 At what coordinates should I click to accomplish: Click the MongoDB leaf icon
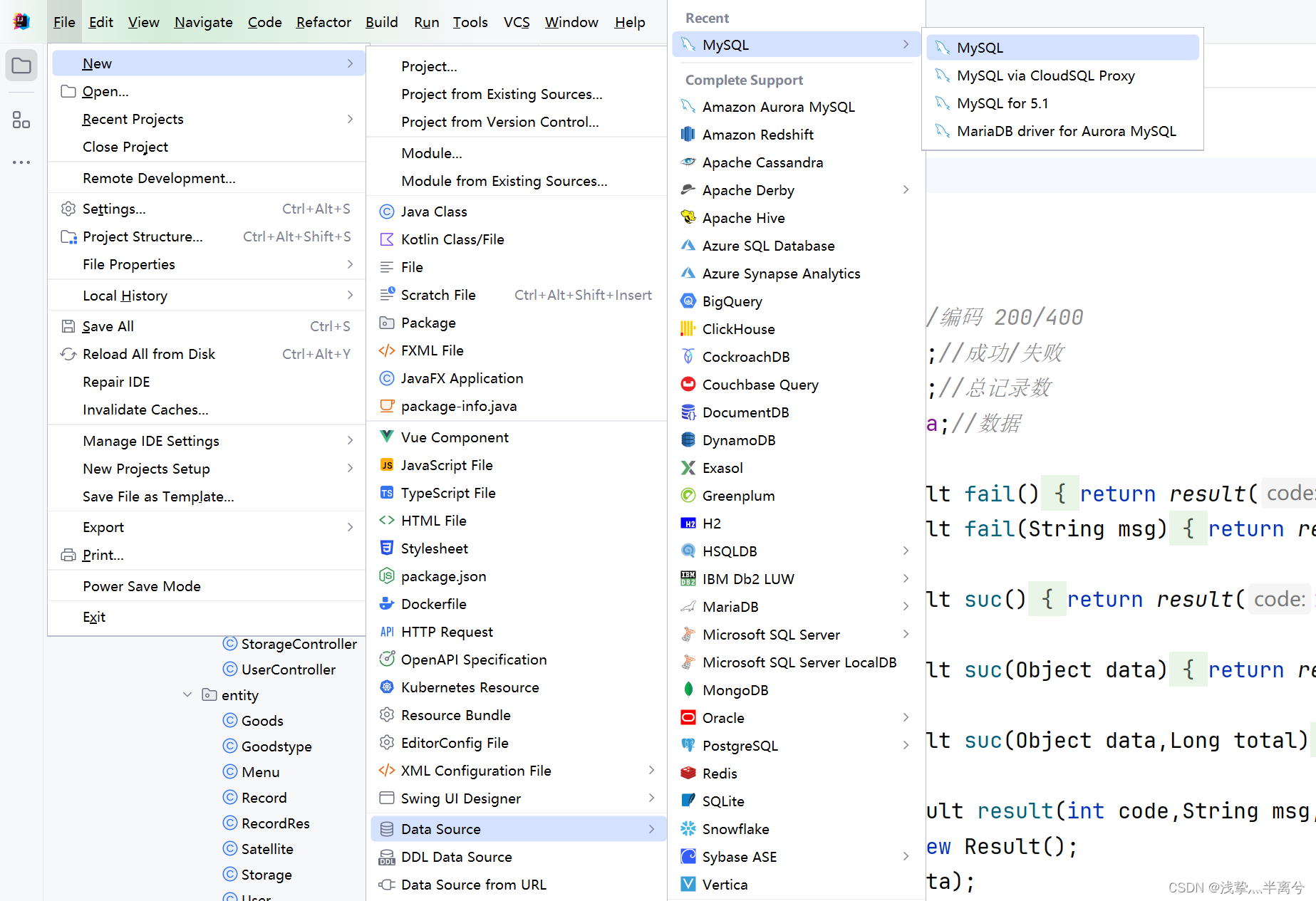coord(688,690)
